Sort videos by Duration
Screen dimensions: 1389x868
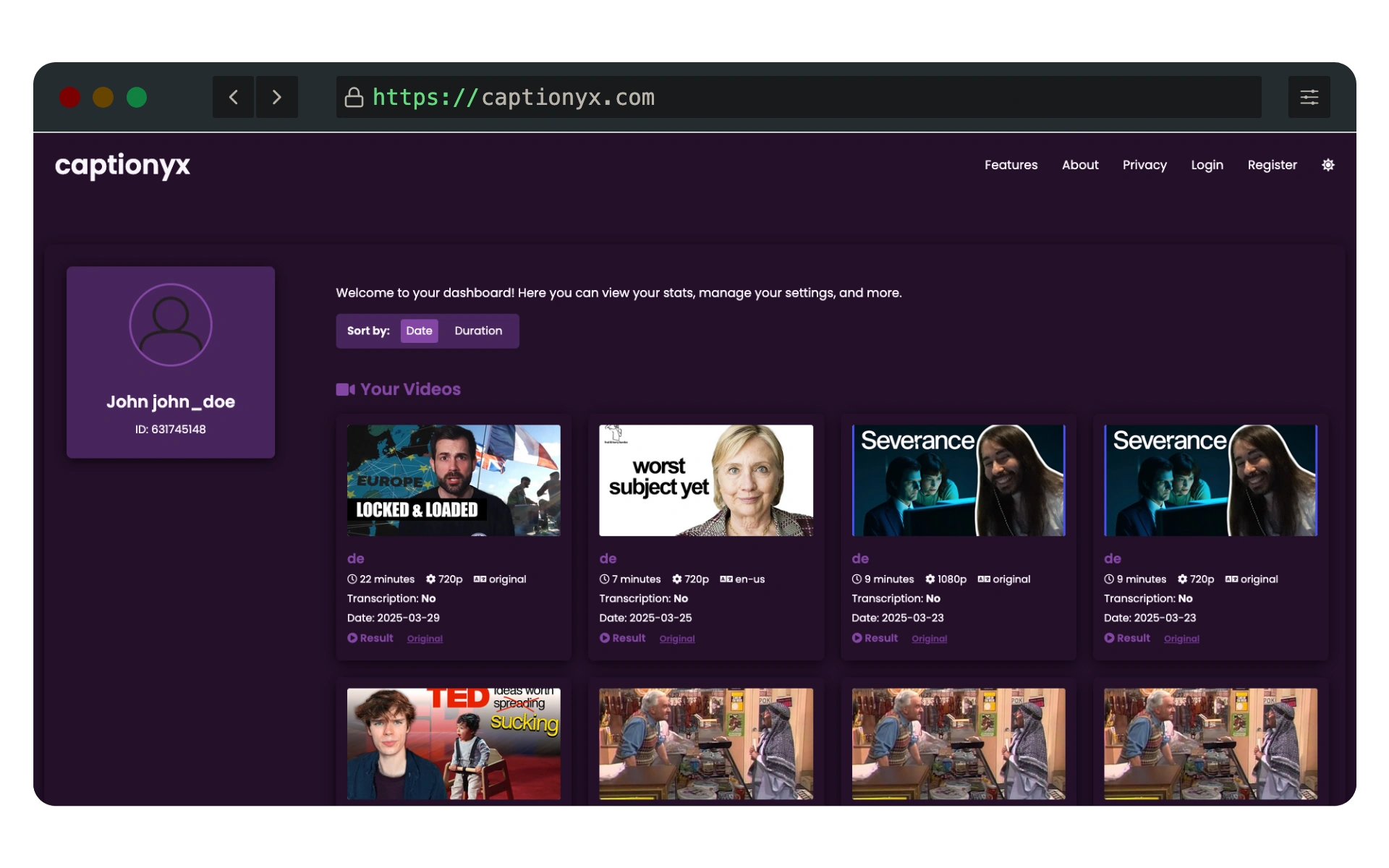(478, 331)
